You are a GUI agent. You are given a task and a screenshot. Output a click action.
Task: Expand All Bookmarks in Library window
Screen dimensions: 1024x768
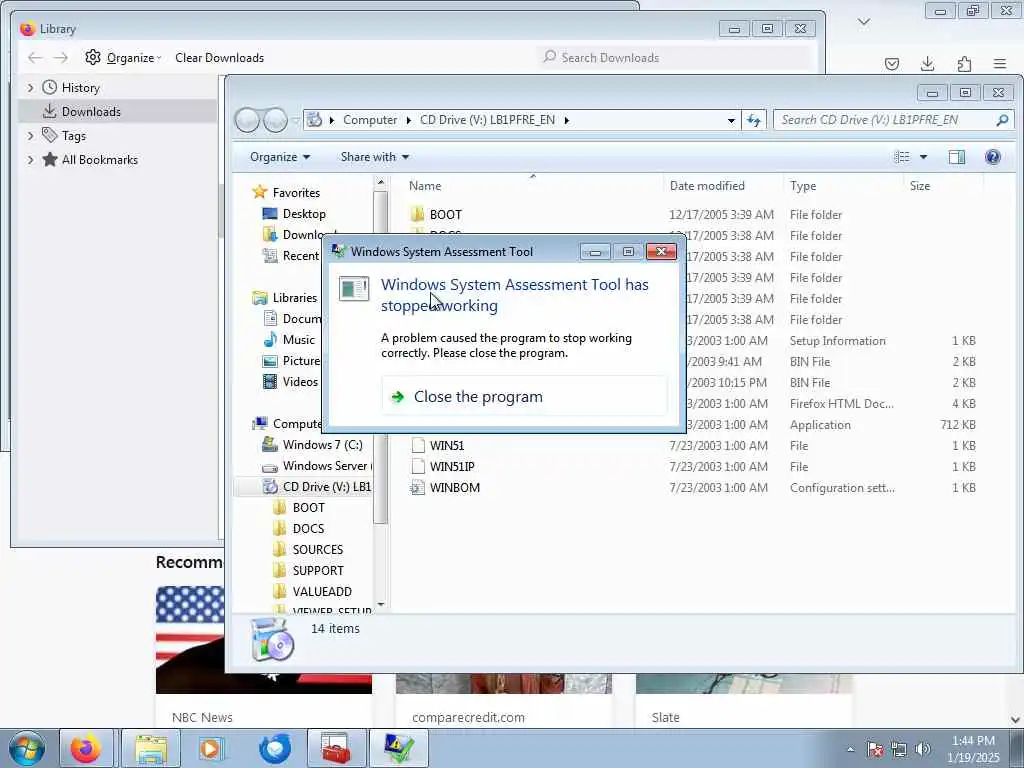click(x=30, y=160)
